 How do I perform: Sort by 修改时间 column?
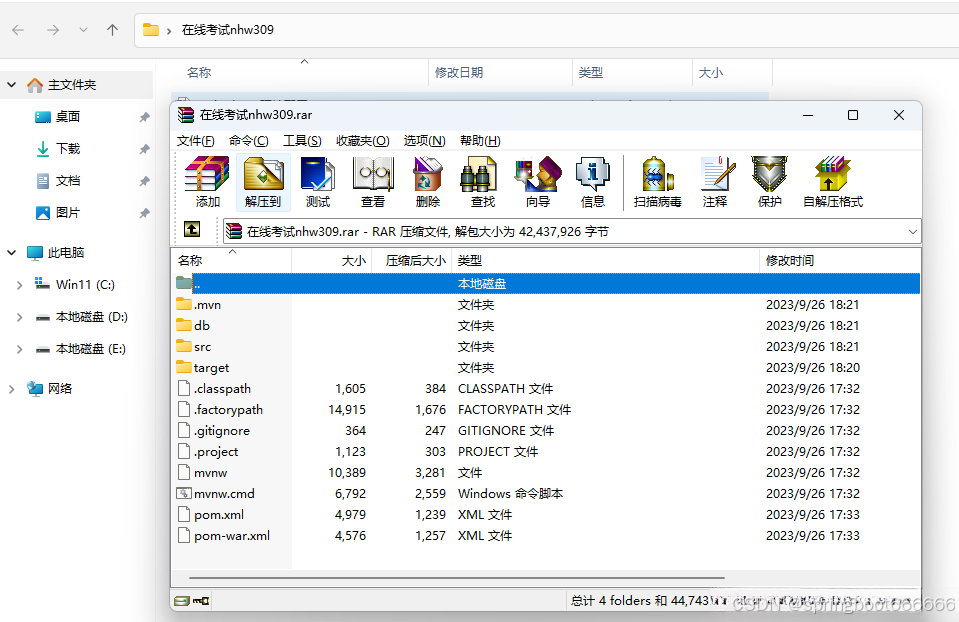click(840, 261)
